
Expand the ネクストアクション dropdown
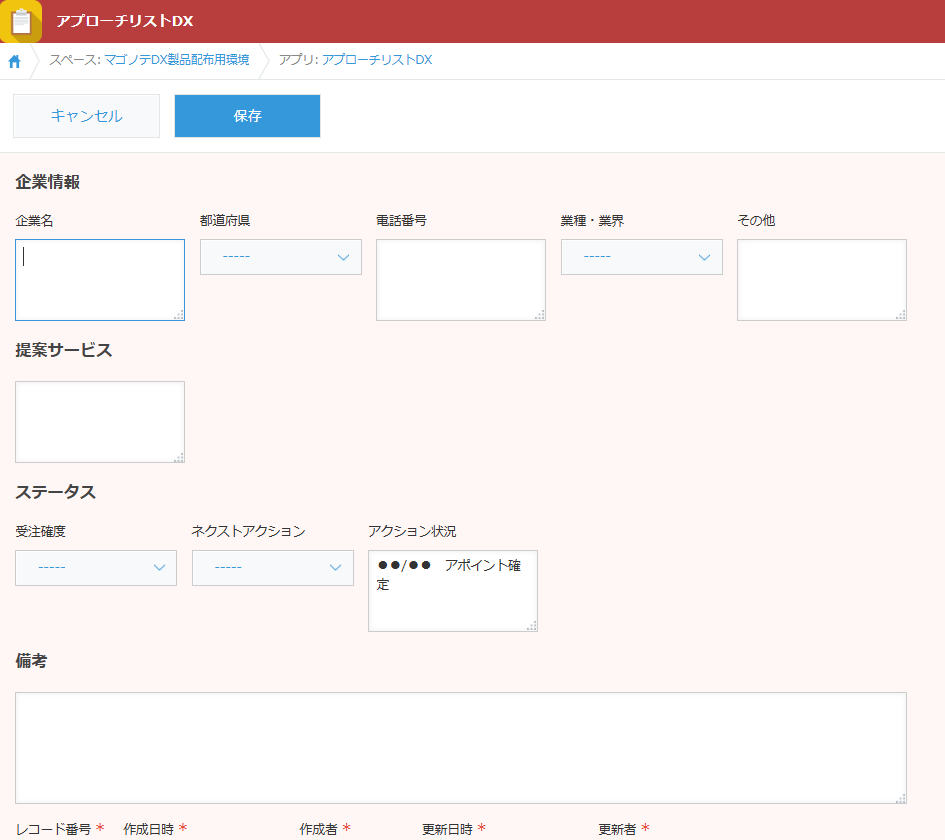tap(273, 568)
